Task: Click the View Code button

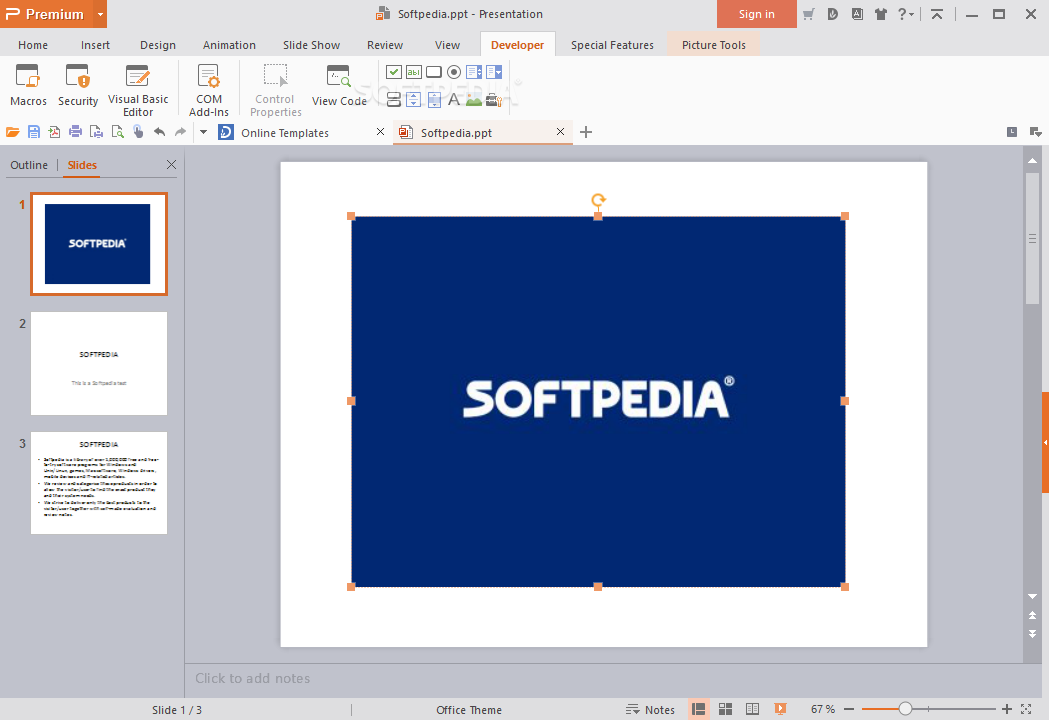Action: 339,85
